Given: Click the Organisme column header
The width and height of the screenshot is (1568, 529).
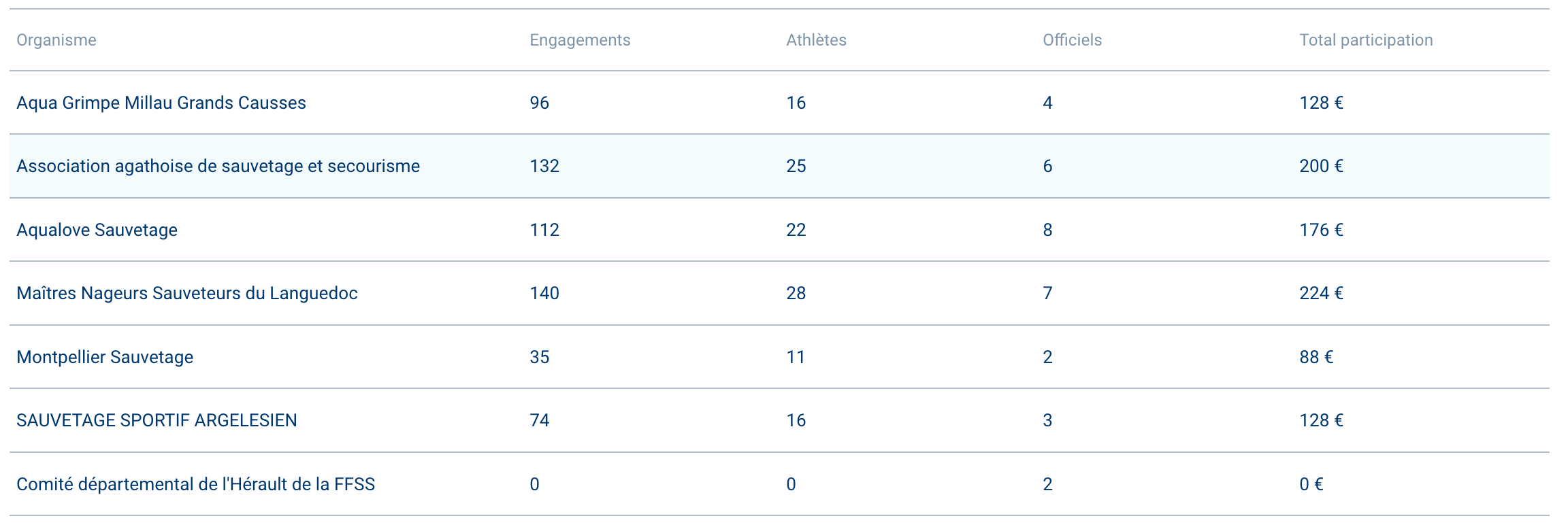Looking at the screenshot, I should point(56,40).
